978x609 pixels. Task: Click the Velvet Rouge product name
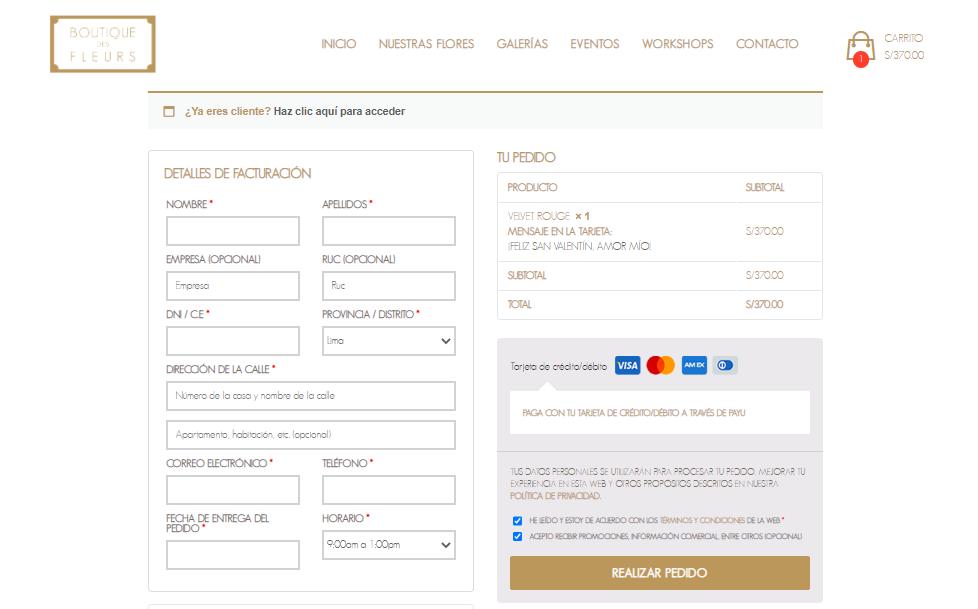539,217
